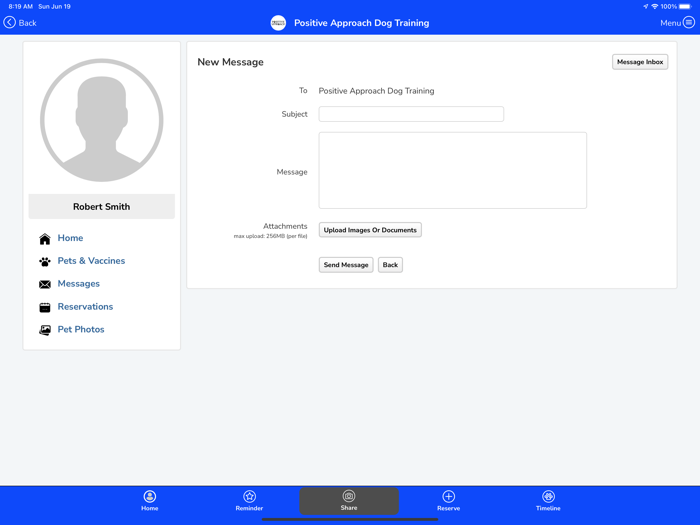Tap the battery icon in status bar
Screen dimensions: 700x525
tap(685, 6)
